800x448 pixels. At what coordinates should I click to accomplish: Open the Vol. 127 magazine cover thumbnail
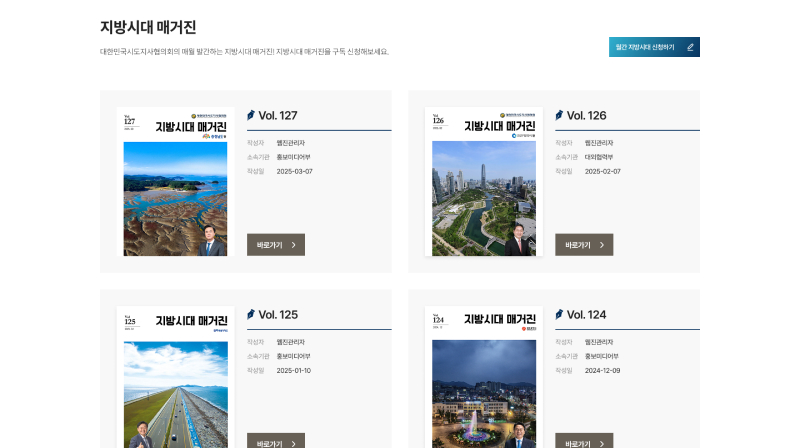[176, 182]
